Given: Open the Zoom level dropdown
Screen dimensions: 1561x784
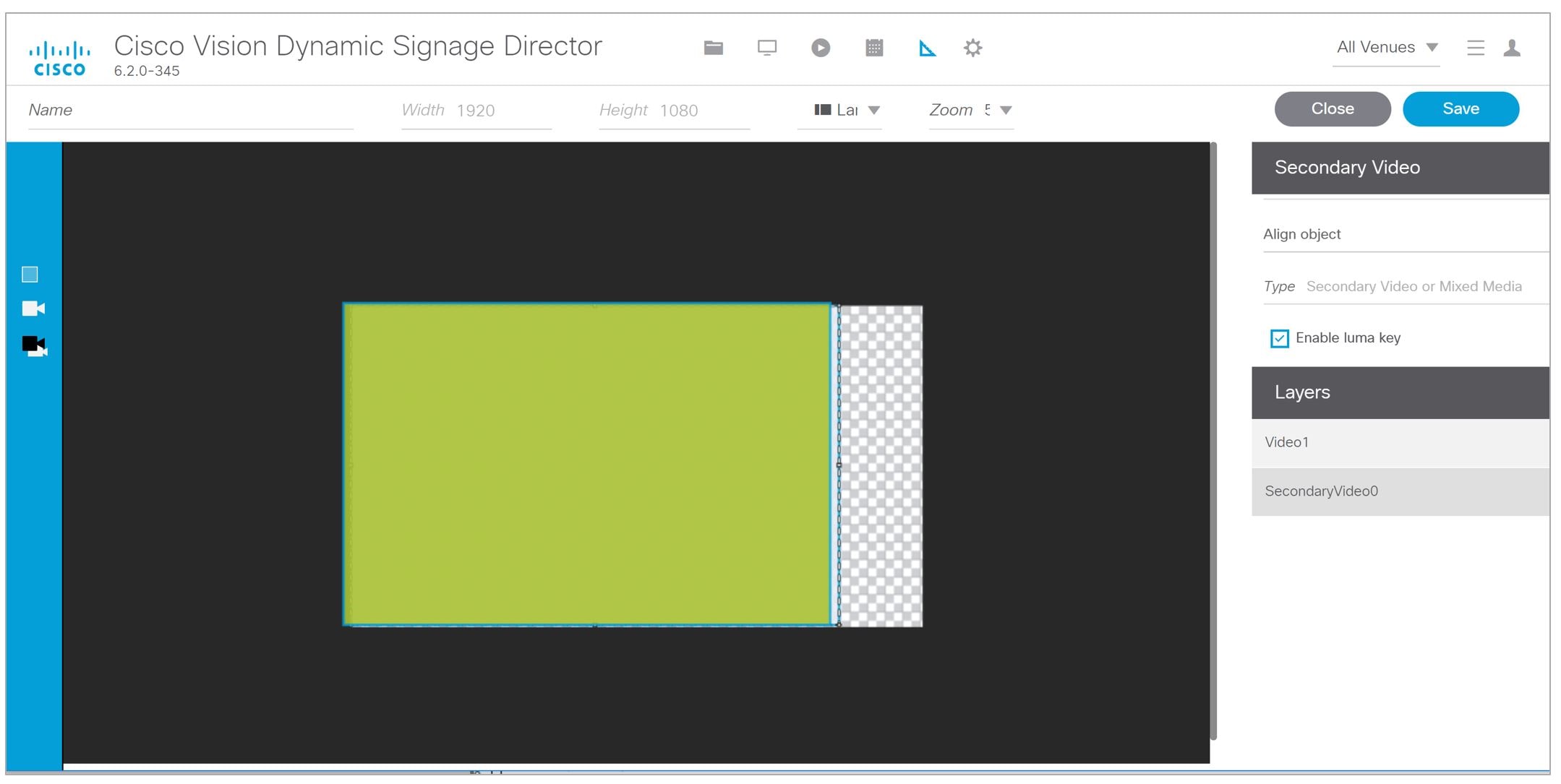Looking at the screenshot, I should coord(971,110).
